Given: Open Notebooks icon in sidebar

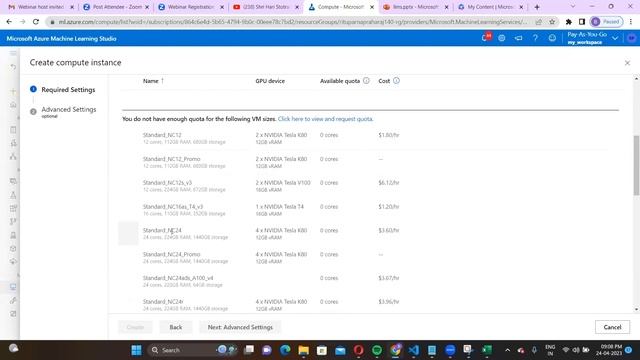Looking at the screenshot, I should click(x=13, y=130).
